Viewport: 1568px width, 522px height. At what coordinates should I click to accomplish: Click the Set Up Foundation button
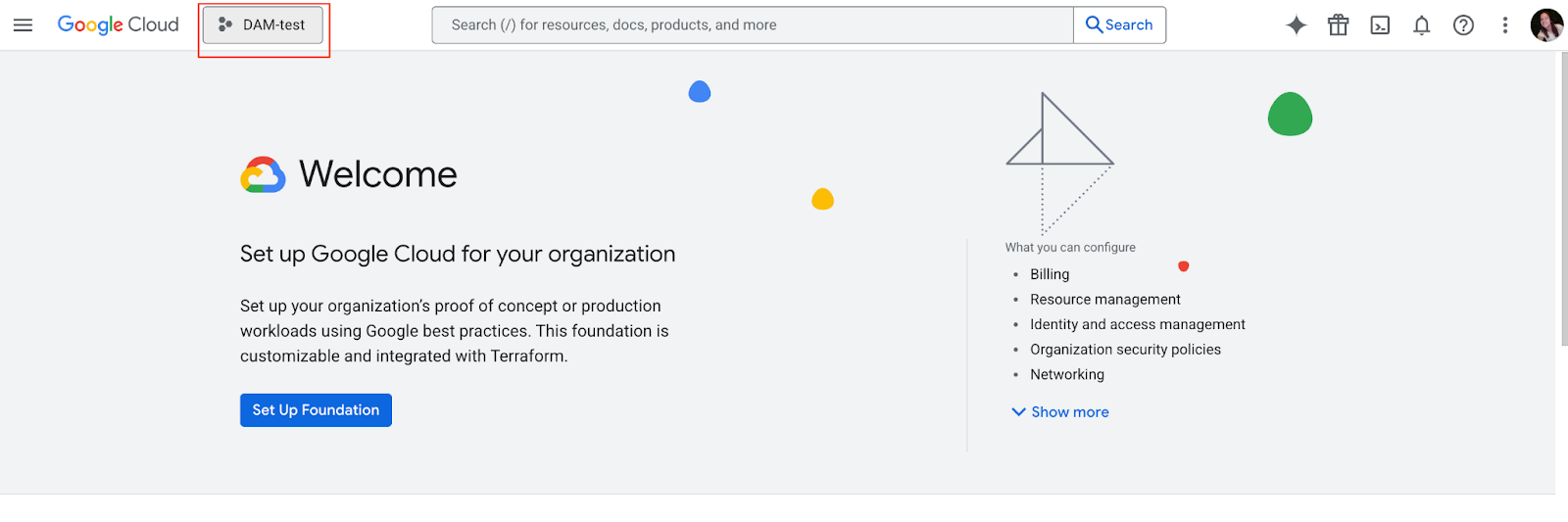coord(316,410)
